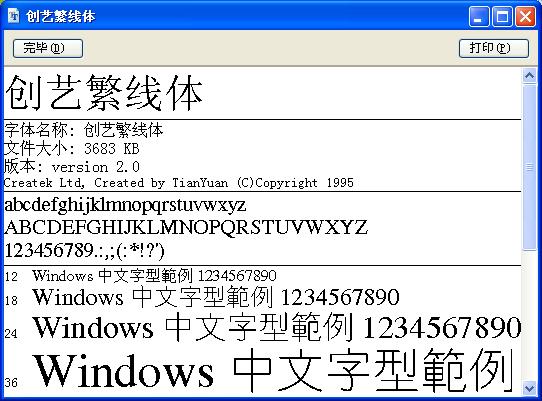Close the font viewer window
Screen dimensions: 542x401
525,17
